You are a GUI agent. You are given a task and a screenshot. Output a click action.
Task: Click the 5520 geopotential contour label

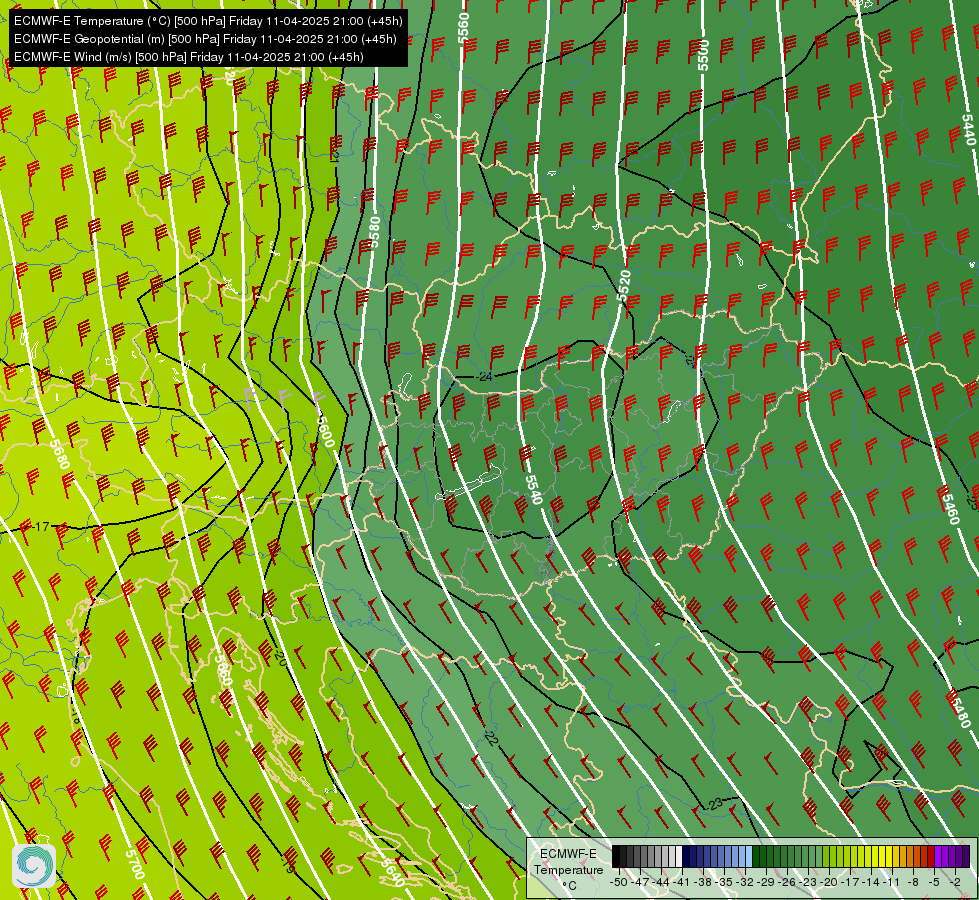point(623,286)
